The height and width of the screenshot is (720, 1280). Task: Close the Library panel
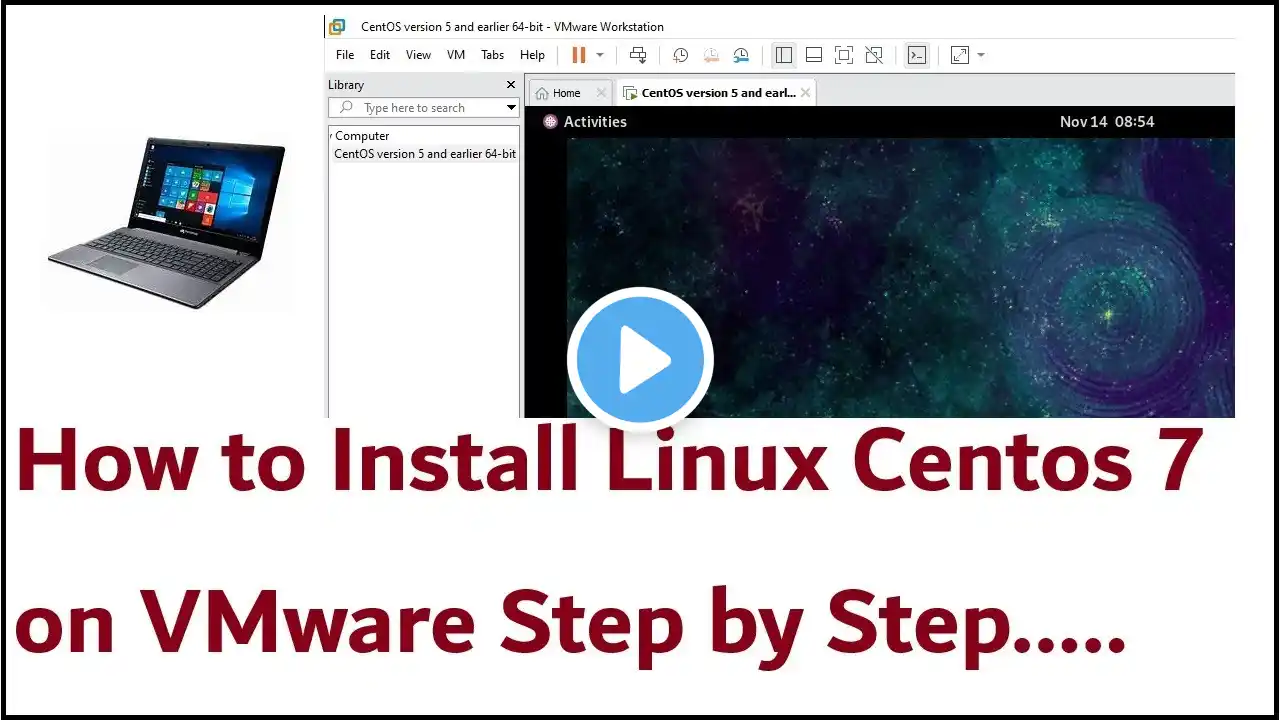[511, 85]
